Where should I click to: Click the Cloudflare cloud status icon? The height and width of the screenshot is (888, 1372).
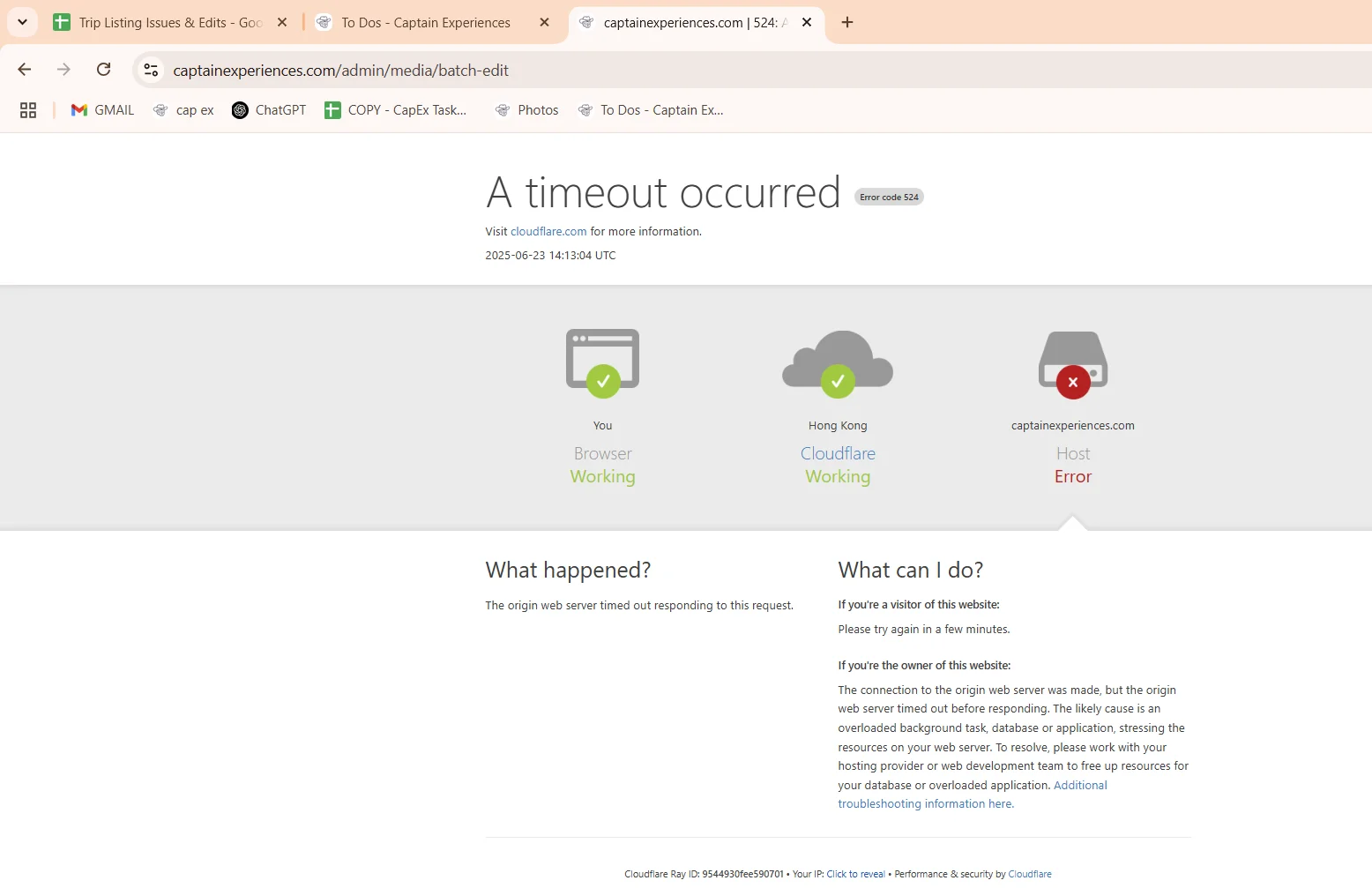838,362
